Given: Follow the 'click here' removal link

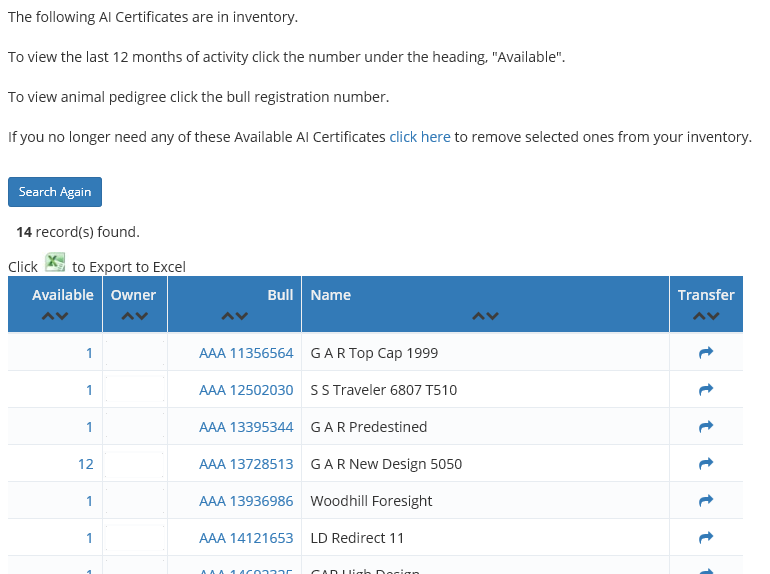Looking at the screenshot, I should (420, 137).
